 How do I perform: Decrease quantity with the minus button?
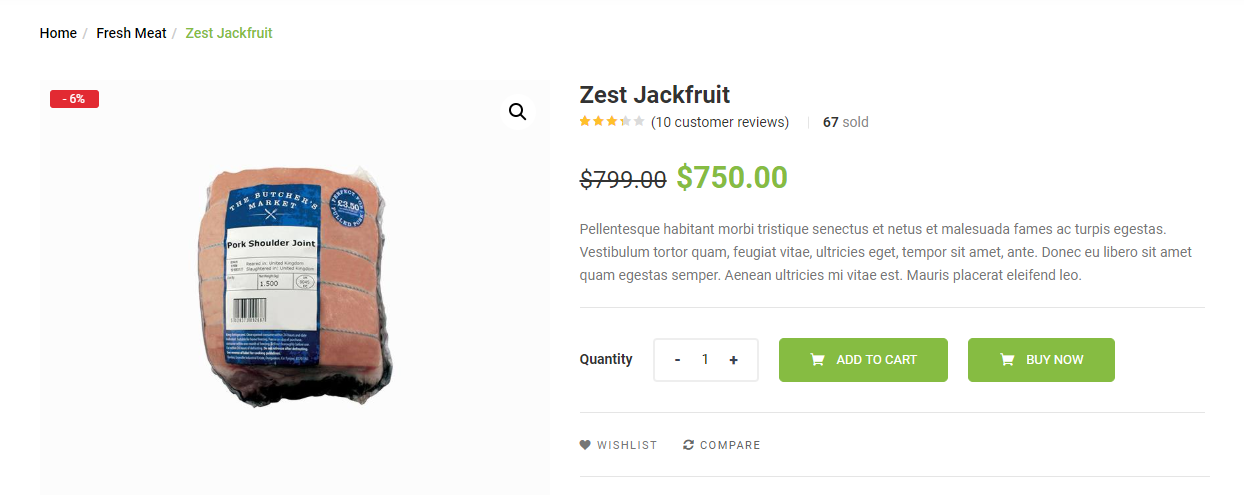click(678, 360)
